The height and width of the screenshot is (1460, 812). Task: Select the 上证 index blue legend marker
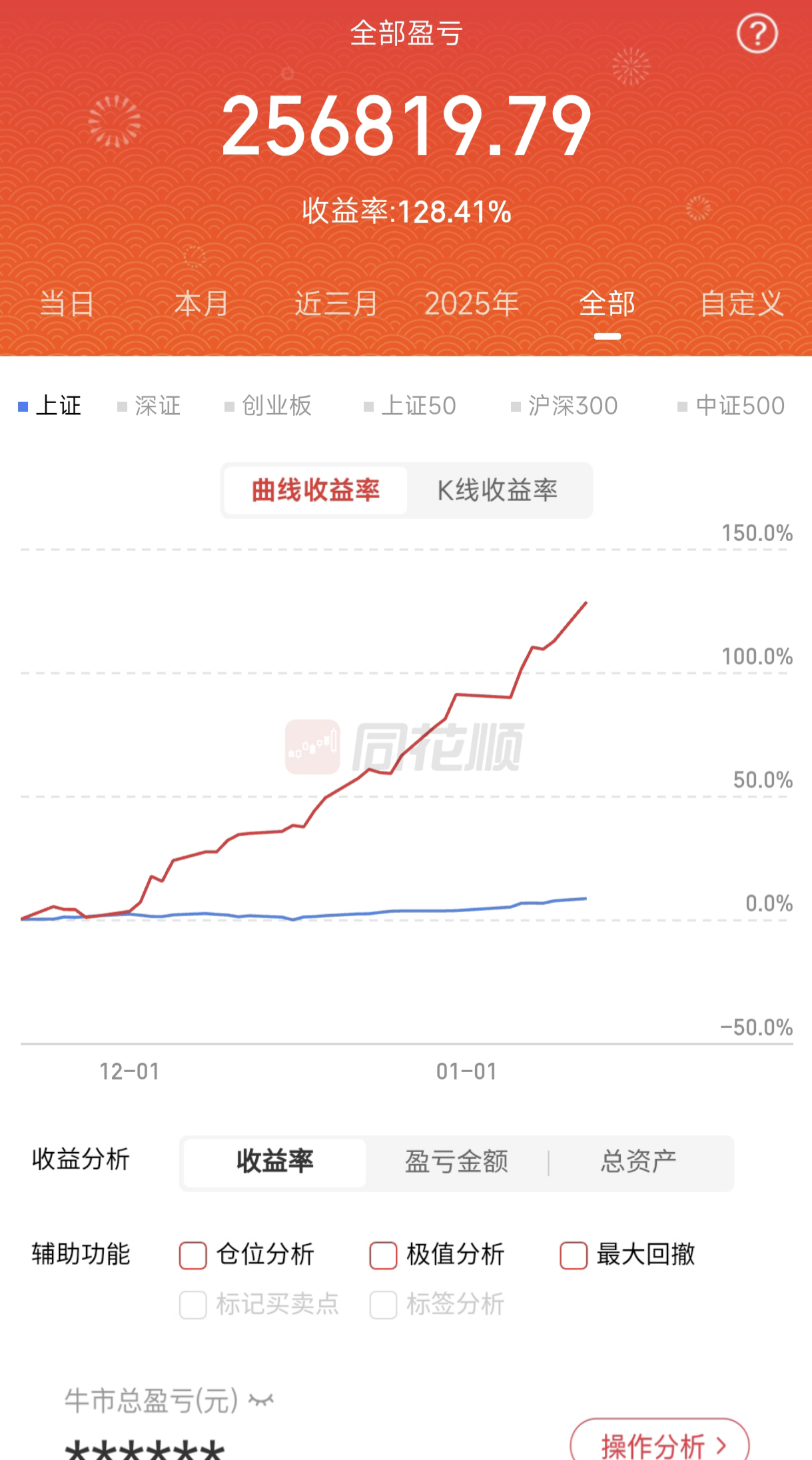point(23,406)
